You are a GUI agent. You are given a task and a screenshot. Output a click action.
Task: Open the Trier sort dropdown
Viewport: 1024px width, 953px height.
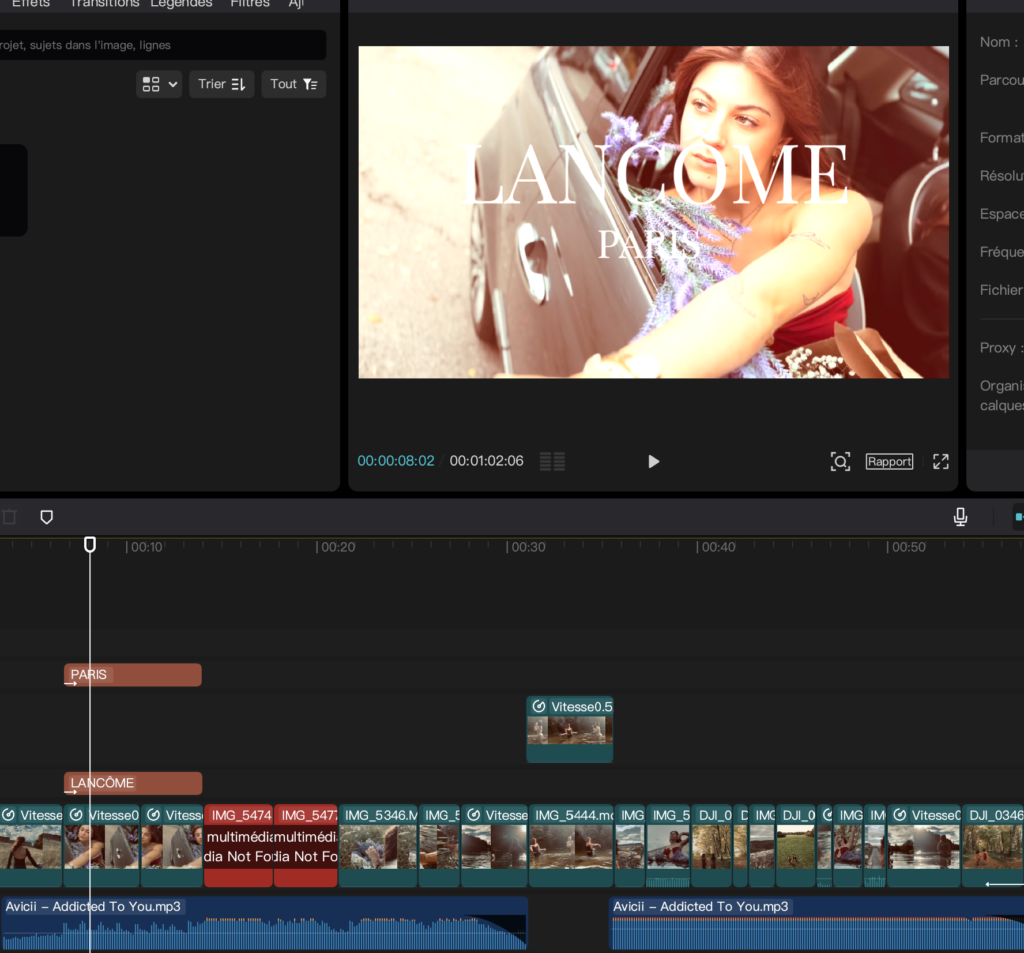point(221,84)
